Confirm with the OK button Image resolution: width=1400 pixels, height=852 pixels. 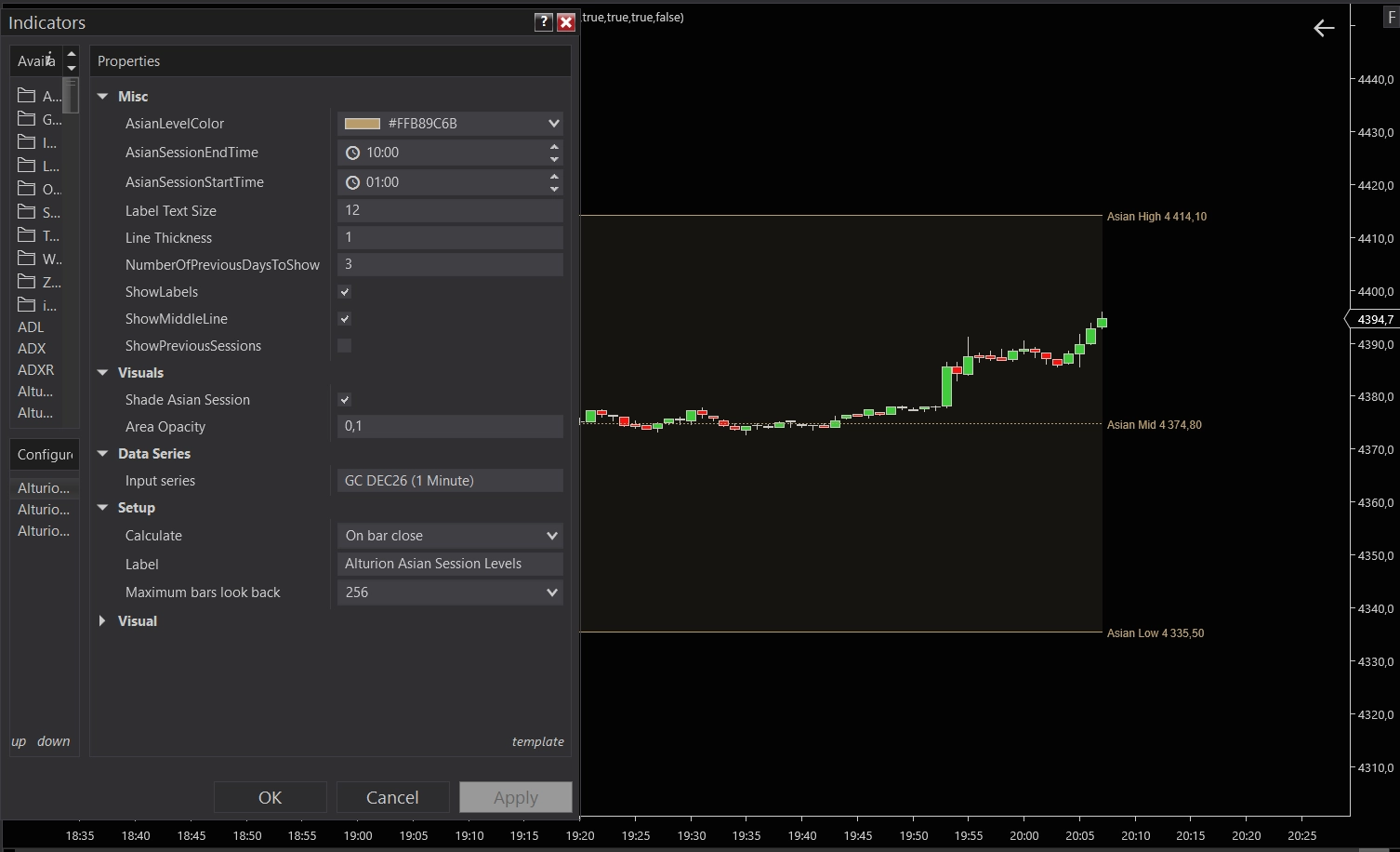pyautogui.click(x=271, y=797)
